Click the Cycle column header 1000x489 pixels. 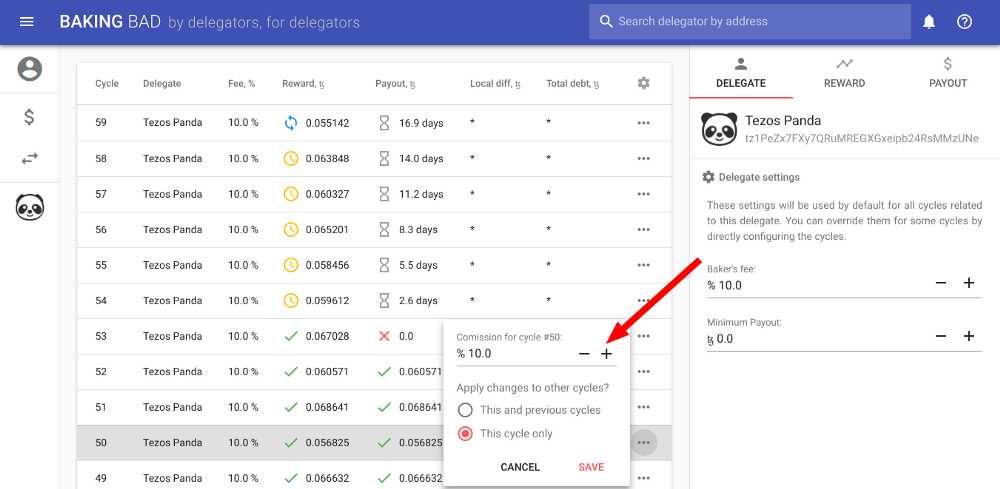pos(107,84)
